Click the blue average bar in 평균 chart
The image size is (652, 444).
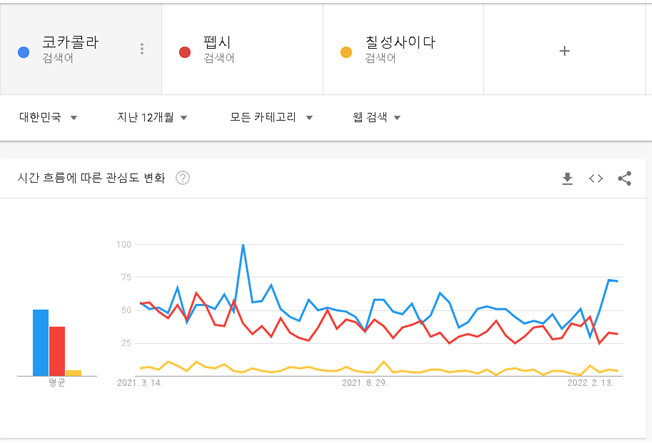pos(41,343)
